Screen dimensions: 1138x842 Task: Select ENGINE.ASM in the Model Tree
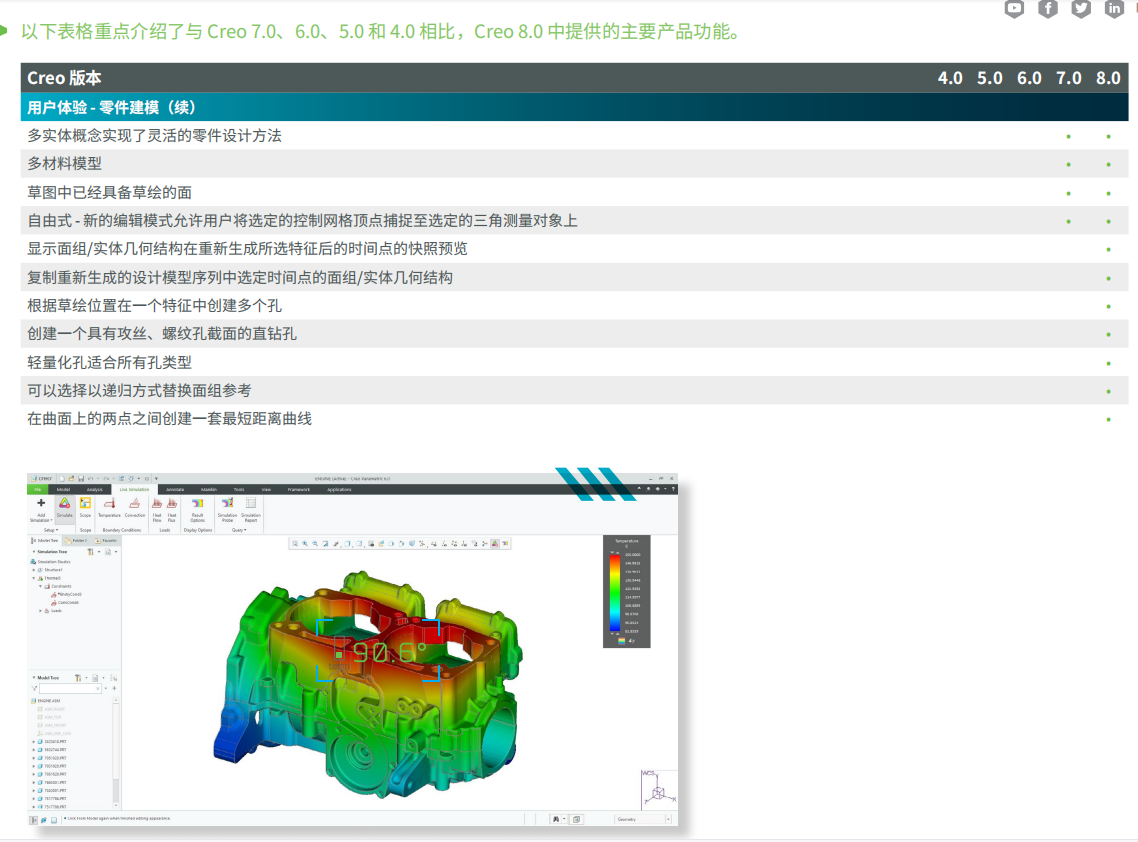pos(50,701)
